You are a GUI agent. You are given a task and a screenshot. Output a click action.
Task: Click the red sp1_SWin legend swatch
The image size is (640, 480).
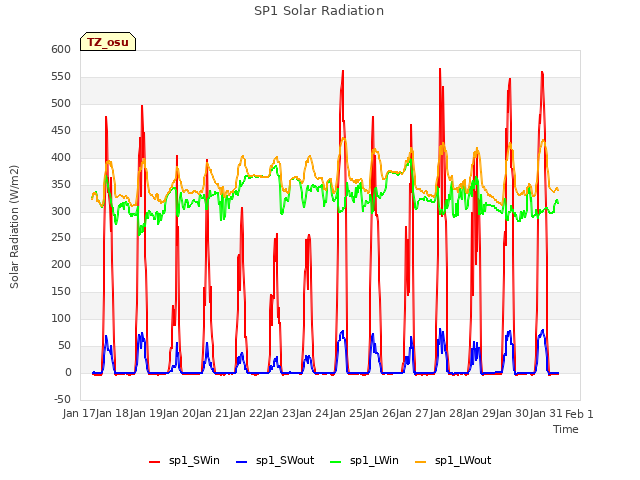click(155, 462)
